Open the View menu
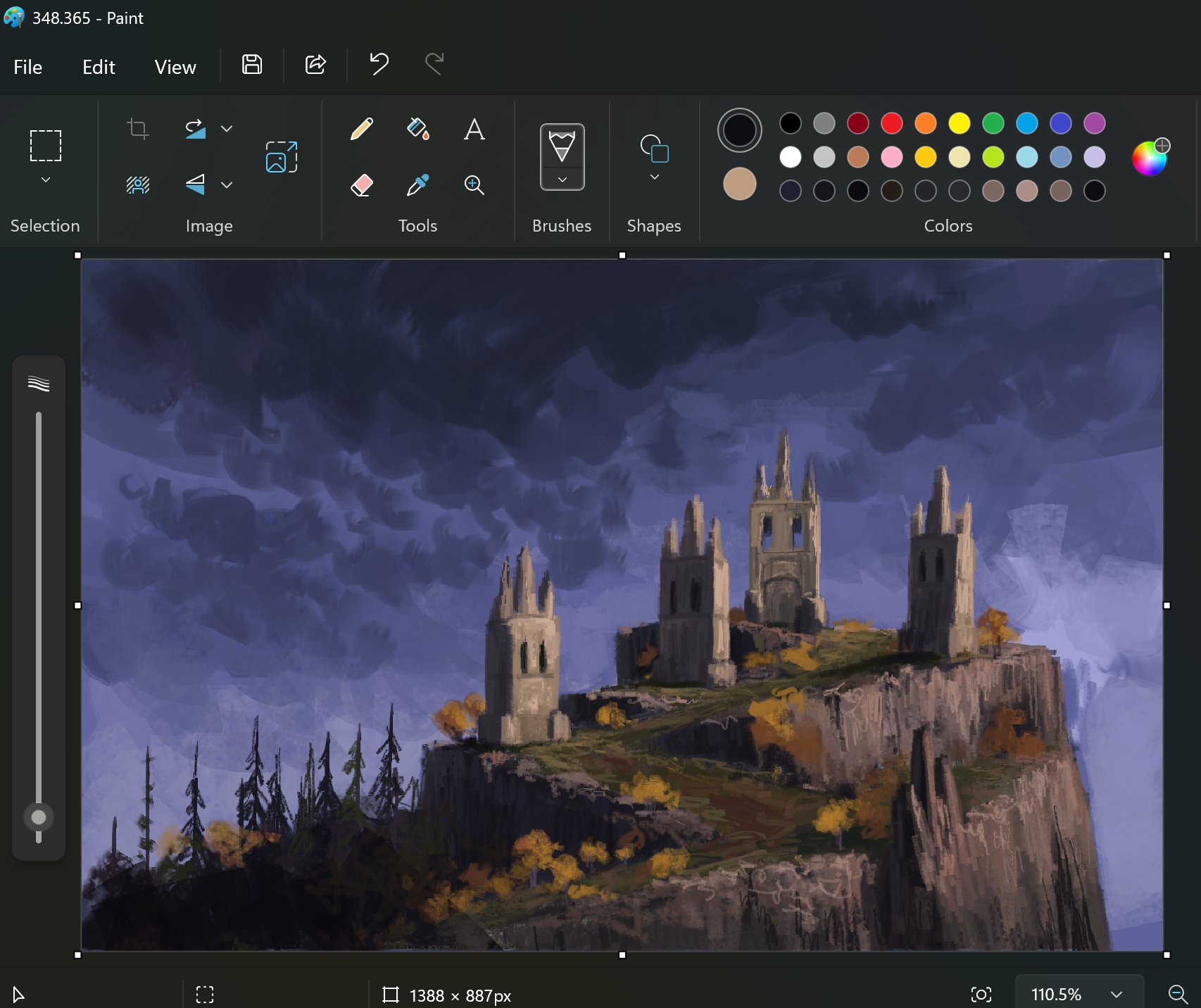The width and height of the screenshot is (1201, 1008). tap(175, 67)
